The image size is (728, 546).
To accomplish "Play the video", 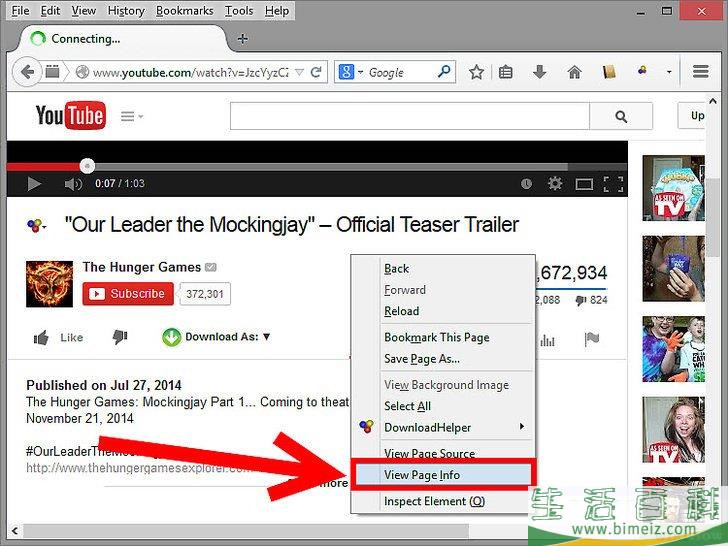I will [33, 184].
